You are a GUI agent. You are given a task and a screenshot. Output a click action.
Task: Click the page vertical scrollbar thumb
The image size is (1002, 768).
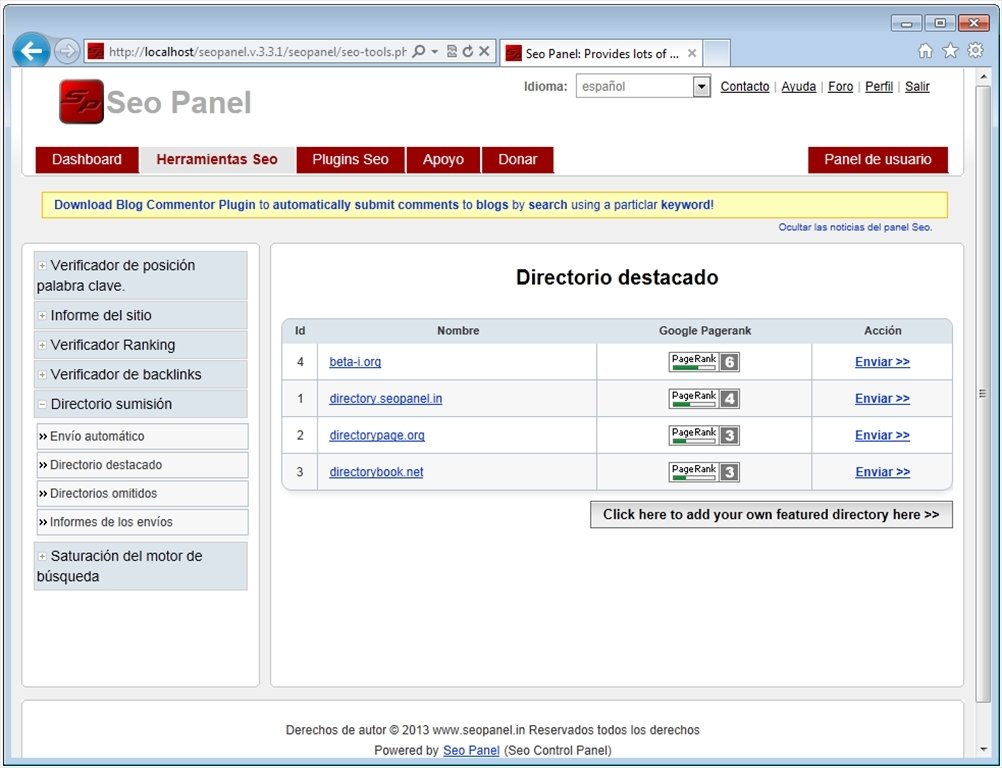983,394
